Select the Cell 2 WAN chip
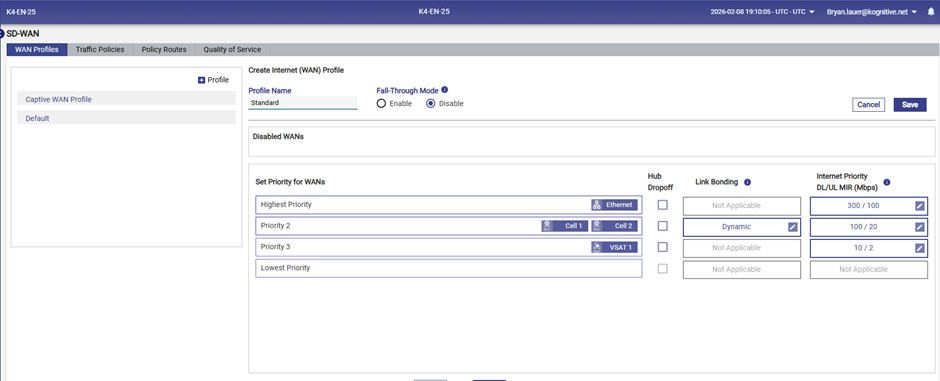940x381 pixels. point(614,226)
